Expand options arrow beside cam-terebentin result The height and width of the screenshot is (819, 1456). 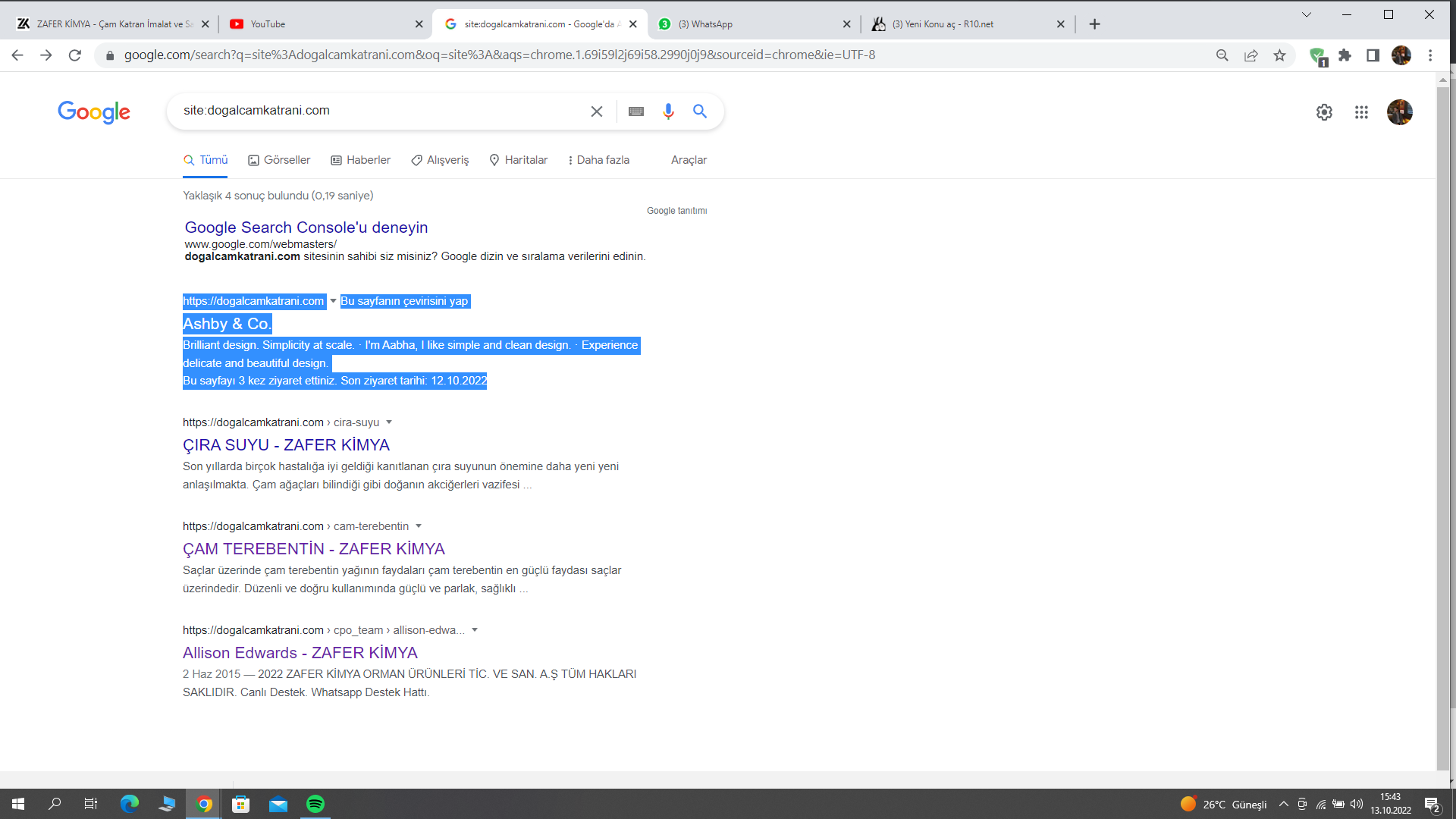coord(419,526)
